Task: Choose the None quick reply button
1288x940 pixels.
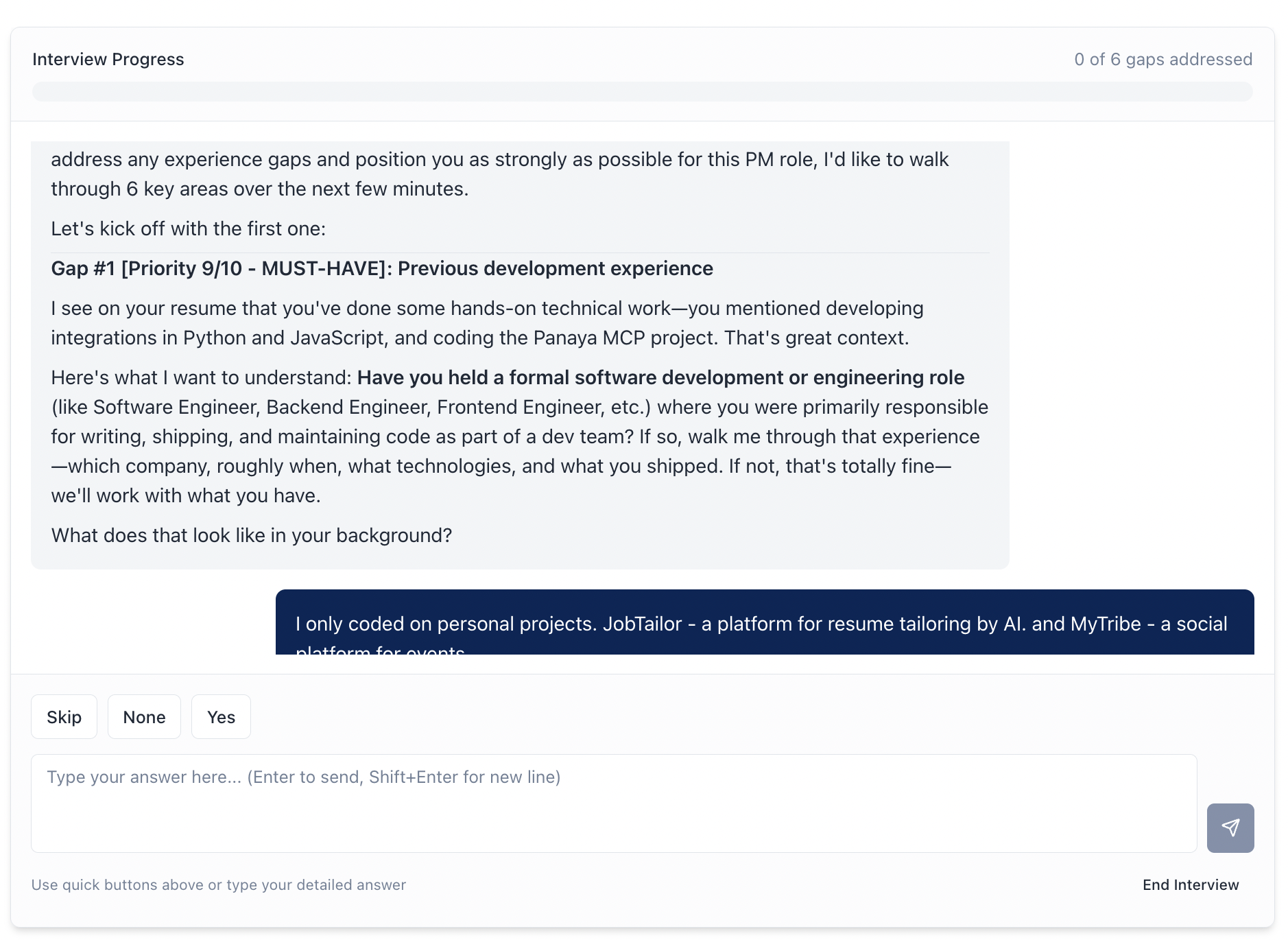Action: (x=144, y=717)
